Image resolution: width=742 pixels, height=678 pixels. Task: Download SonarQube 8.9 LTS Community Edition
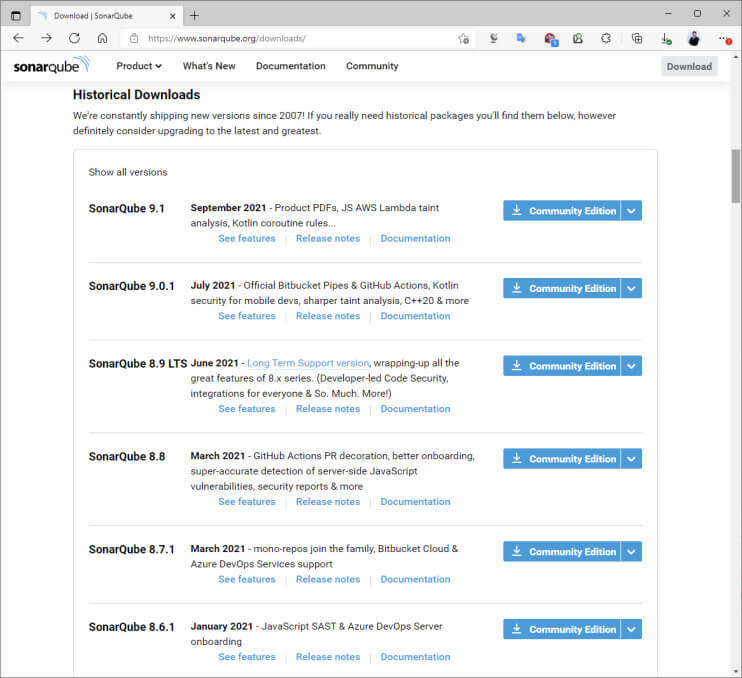(562, 366)
